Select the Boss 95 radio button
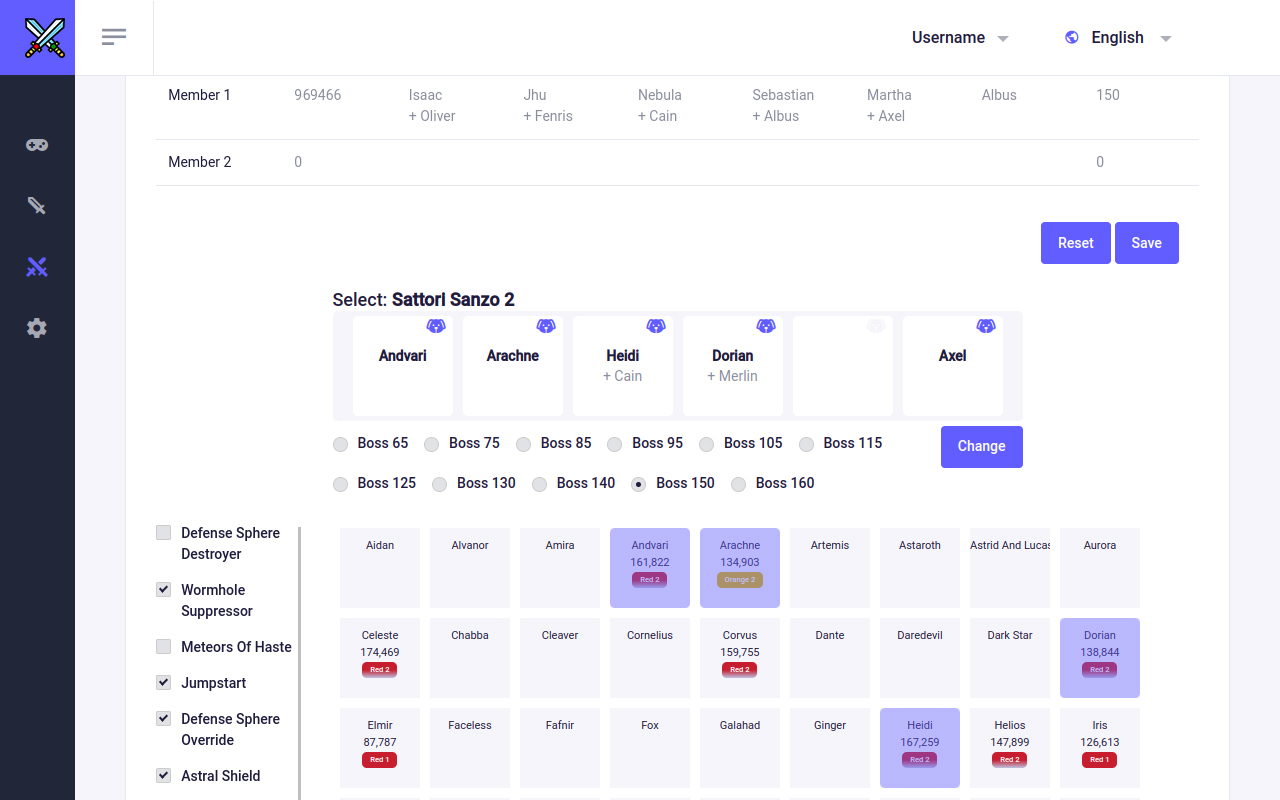This screenshot has width=1280, height=800. (615, 444)
